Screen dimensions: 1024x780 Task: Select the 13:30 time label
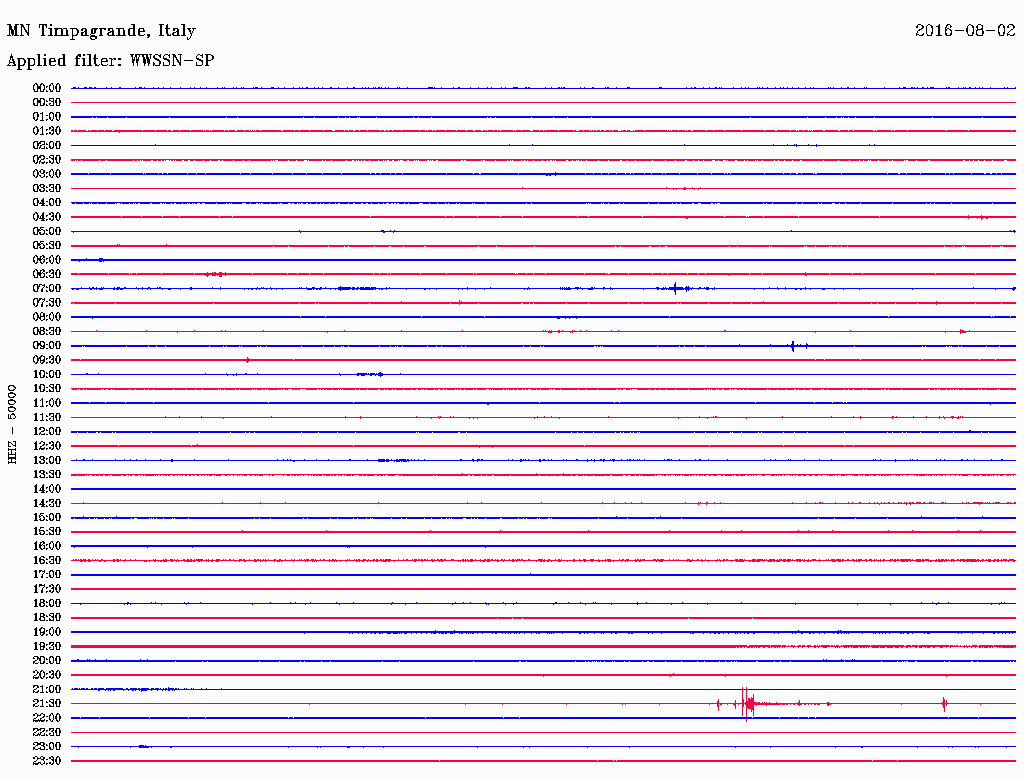click(x=47, y=474)
